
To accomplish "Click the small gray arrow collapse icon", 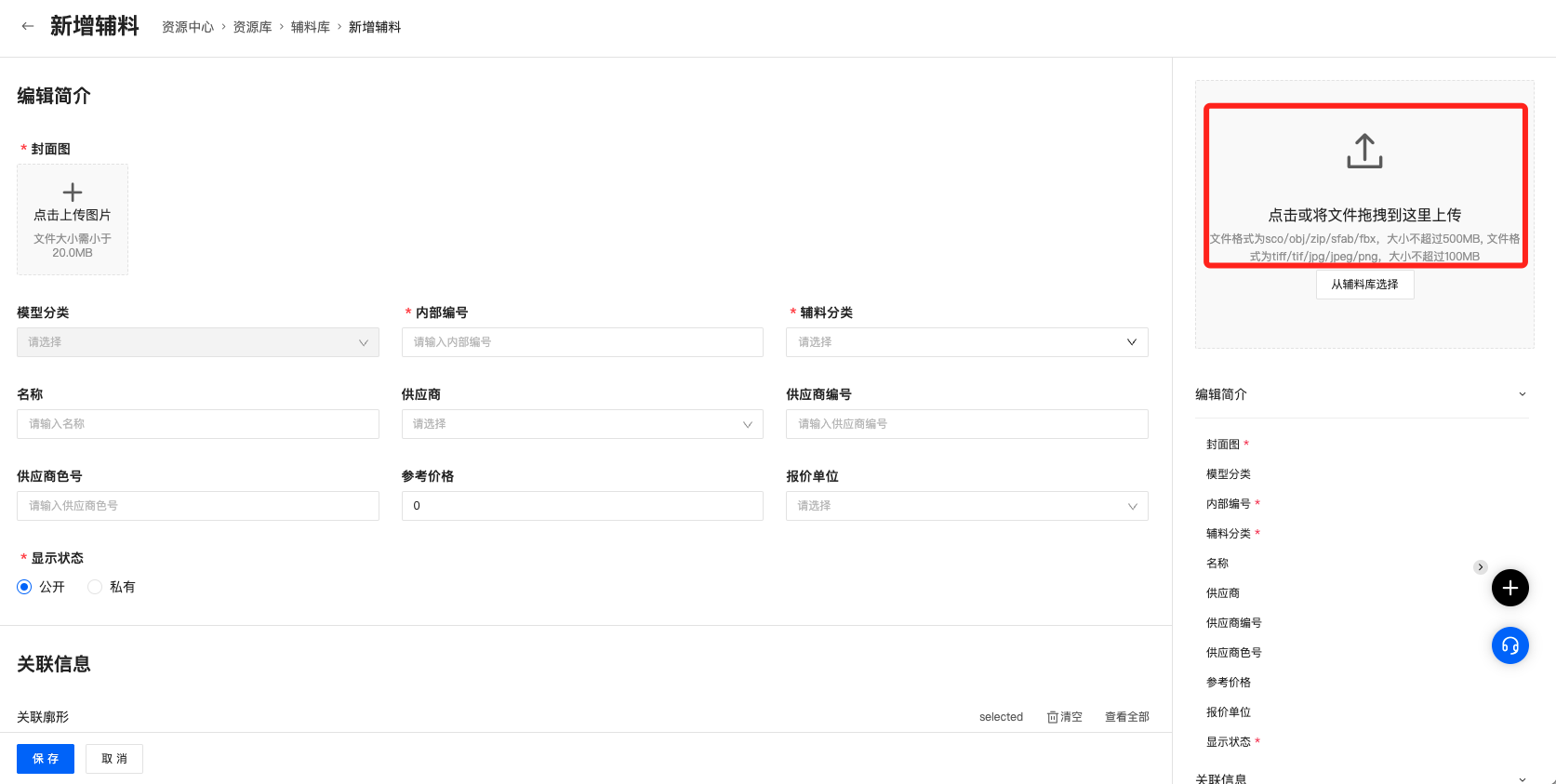I will [x=1480, y=567].
